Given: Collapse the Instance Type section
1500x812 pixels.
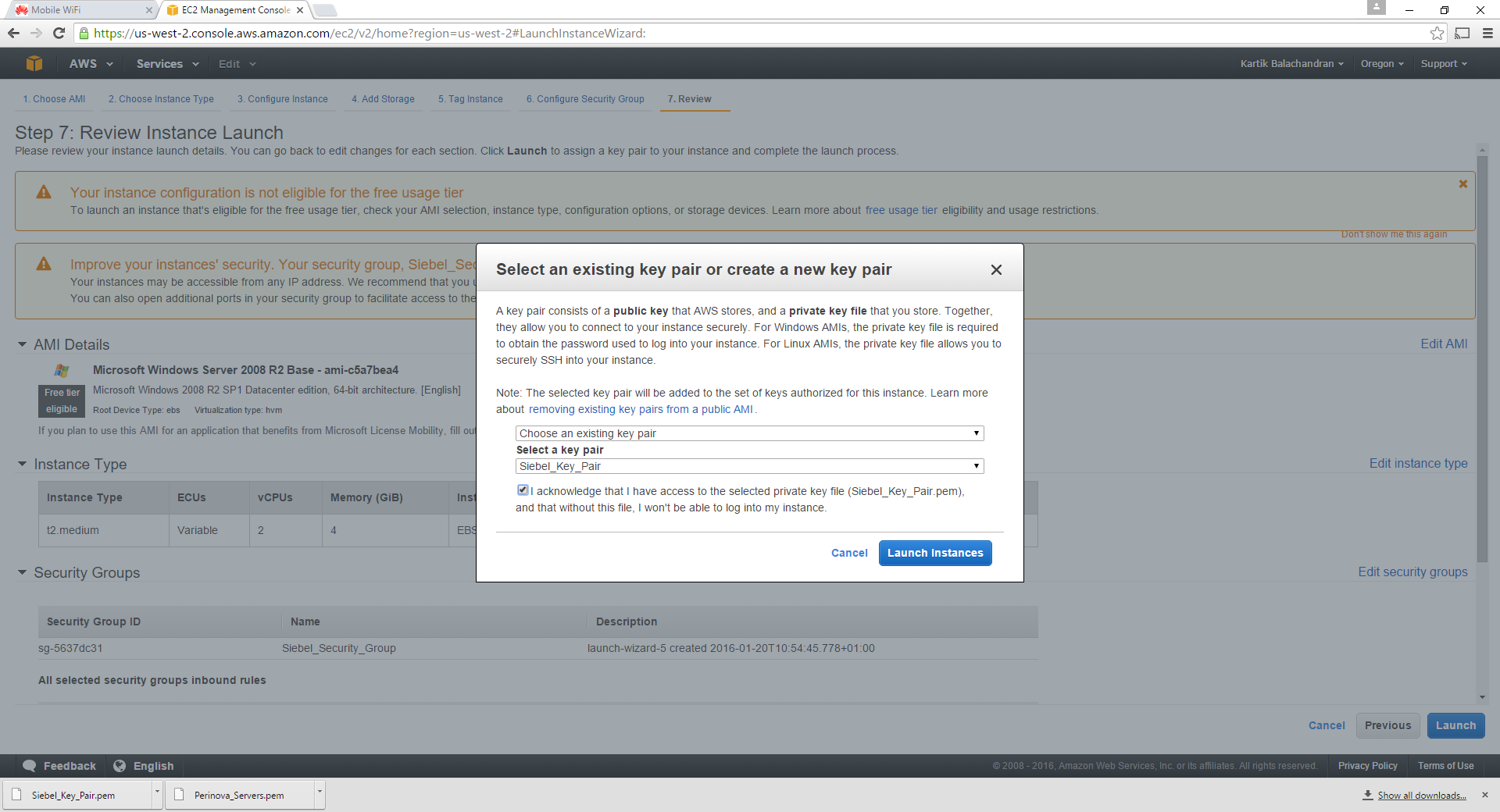Looking at the screenshot, I should (x=22, y=464).
